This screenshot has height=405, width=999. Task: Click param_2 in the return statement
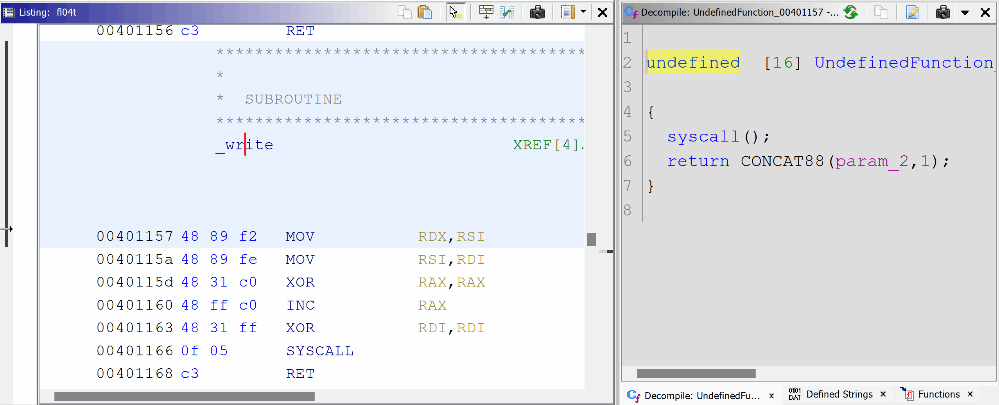click(874, 162)
